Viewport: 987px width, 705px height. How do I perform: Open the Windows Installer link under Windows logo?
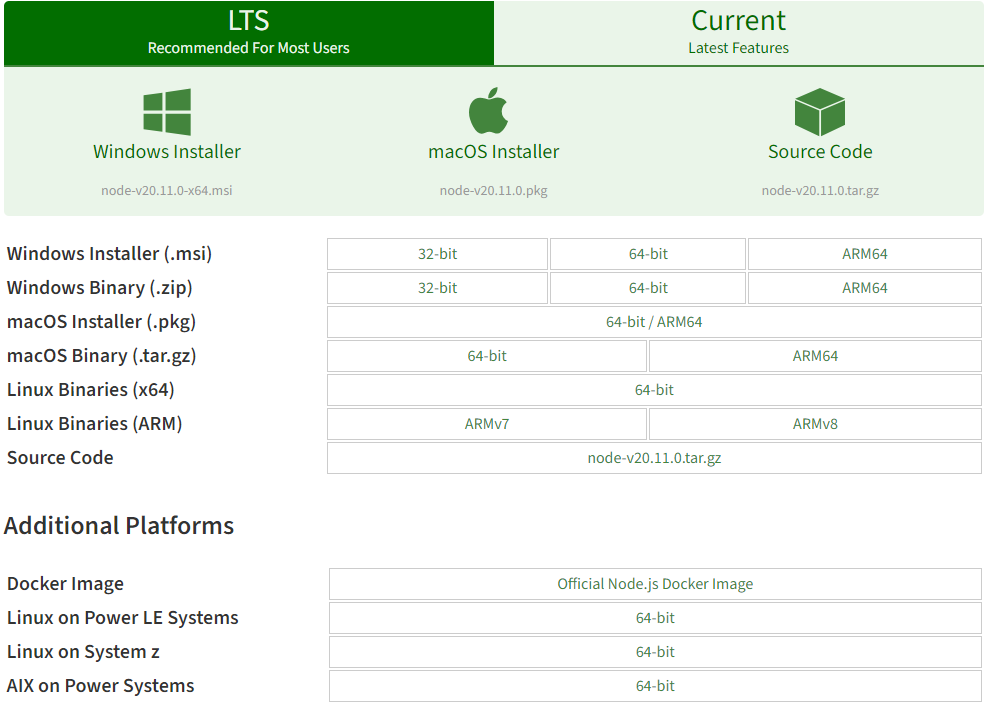coord(167,152)
